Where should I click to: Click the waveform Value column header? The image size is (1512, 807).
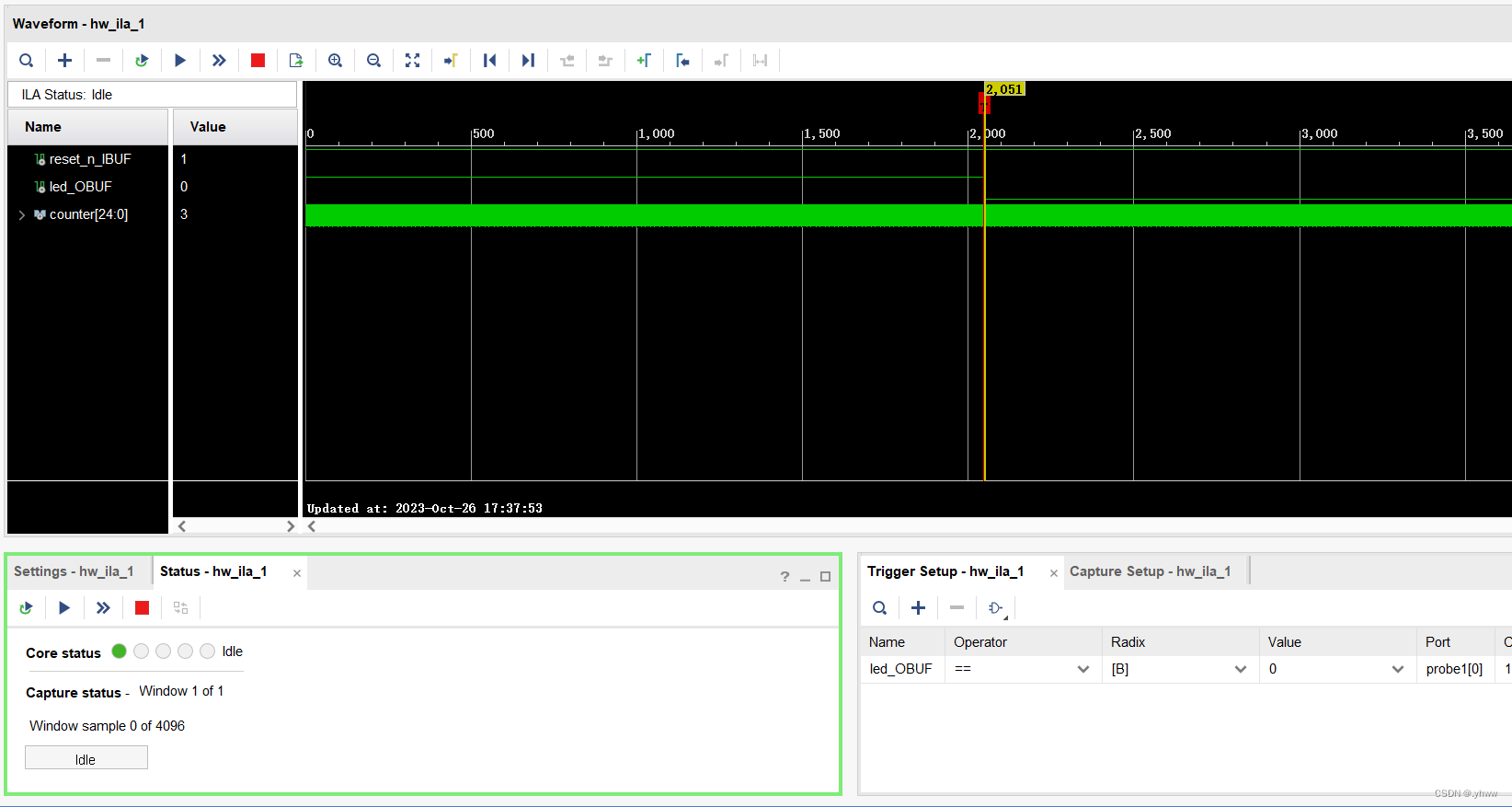pos(235,127)
